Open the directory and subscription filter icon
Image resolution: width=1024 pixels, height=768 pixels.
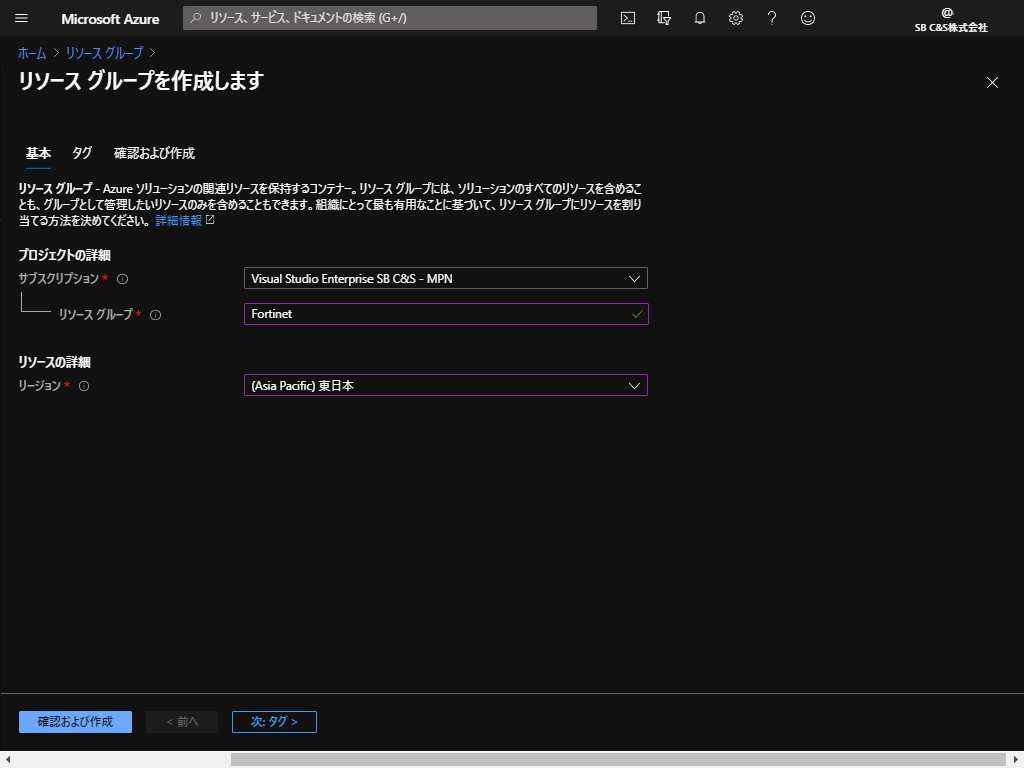[664, 18]
